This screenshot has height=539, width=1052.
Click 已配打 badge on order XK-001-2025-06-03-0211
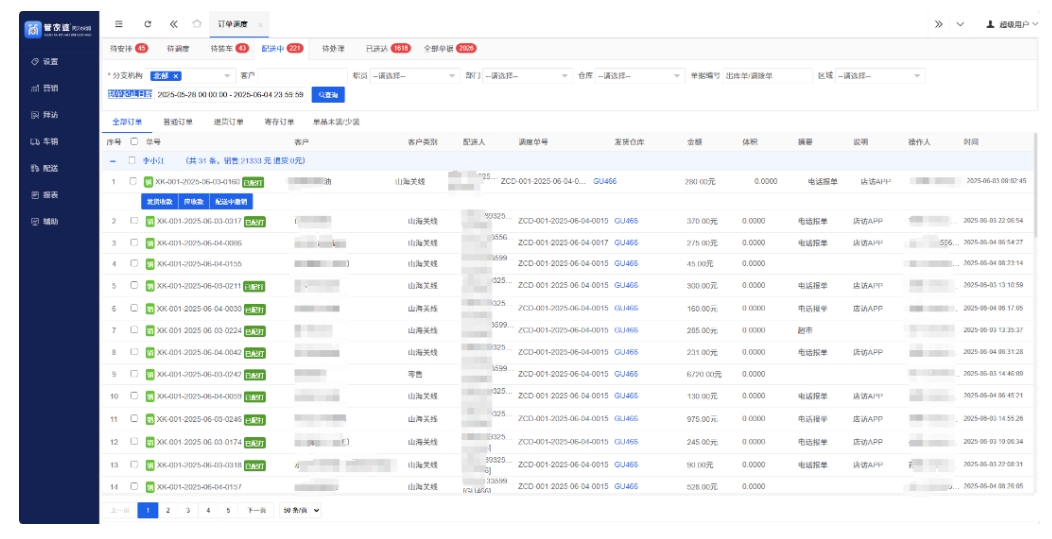[254, 287]
